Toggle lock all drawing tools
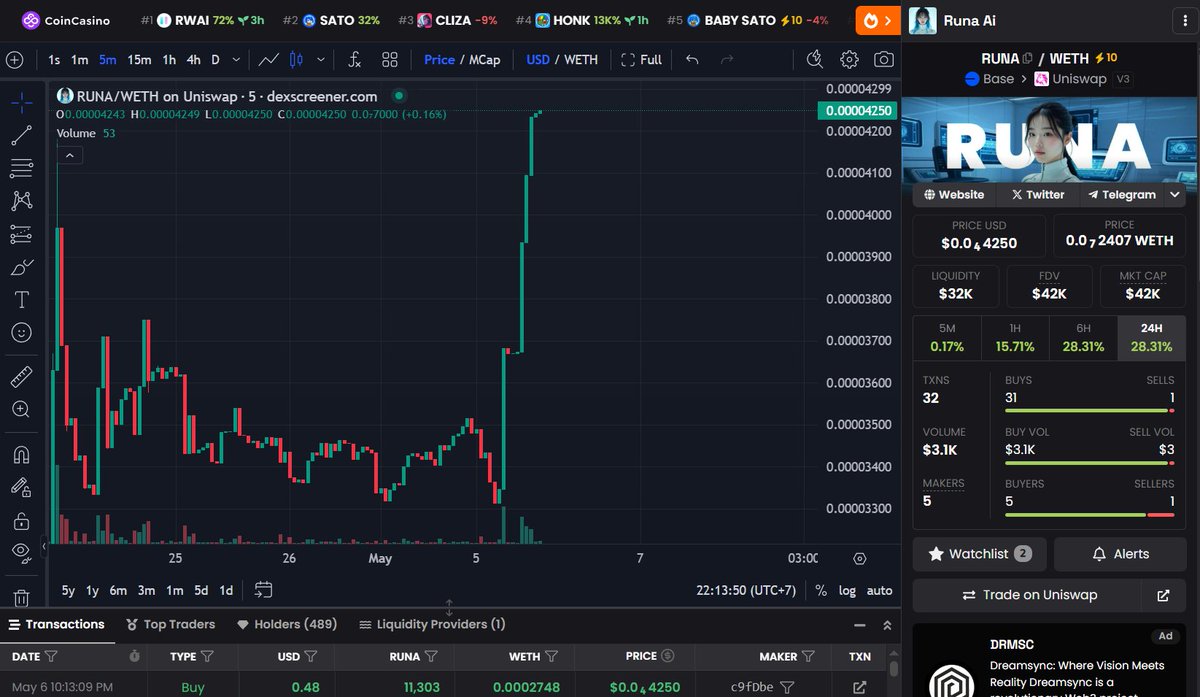1200x697 pixels. pyautogui.click(x=21, y=520)
